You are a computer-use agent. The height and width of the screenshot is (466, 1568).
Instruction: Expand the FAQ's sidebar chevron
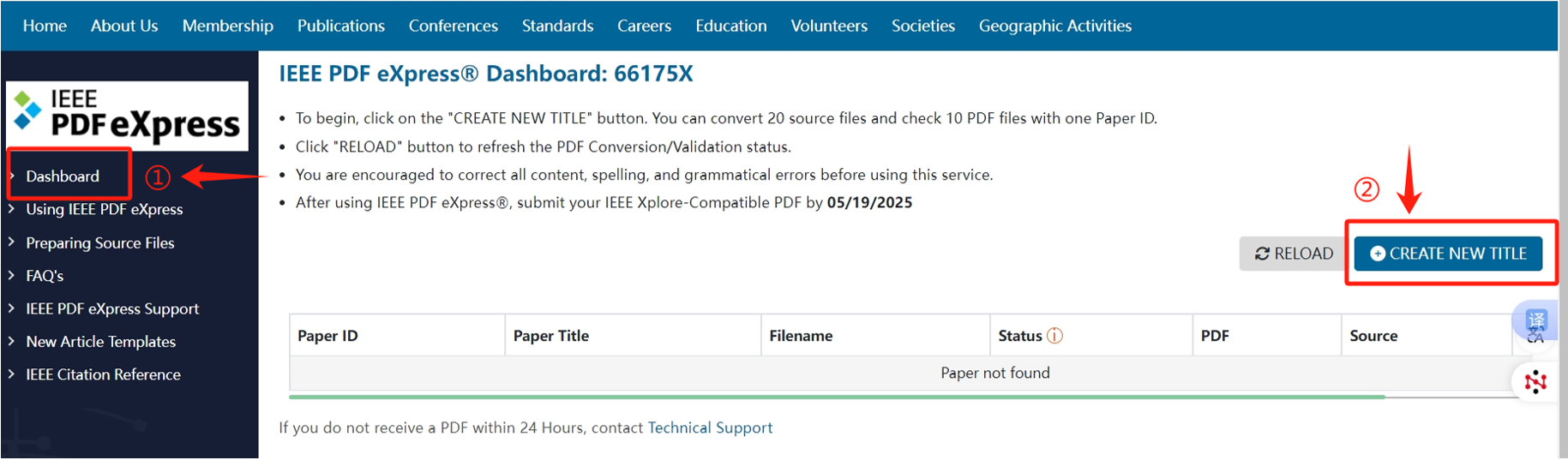click(x=12, y=276)
